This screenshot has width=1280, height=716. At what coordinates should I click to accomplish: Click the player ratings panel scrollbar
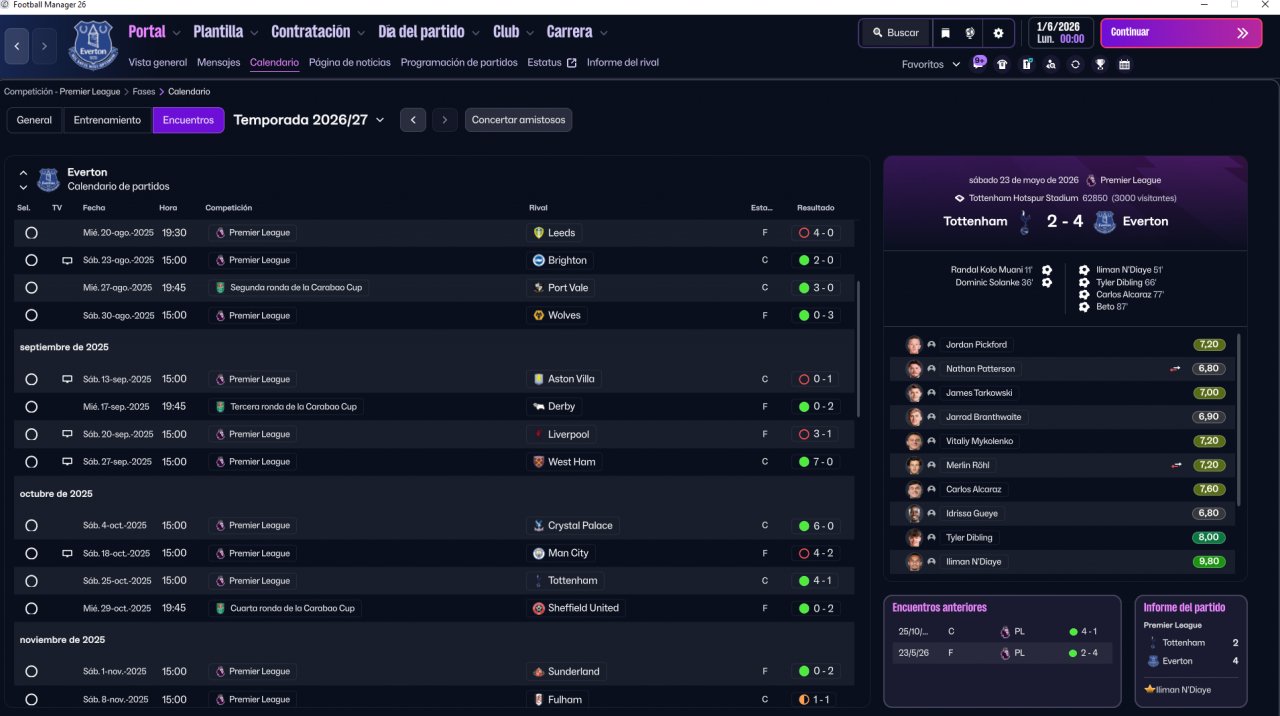(x=1239, y=420)
